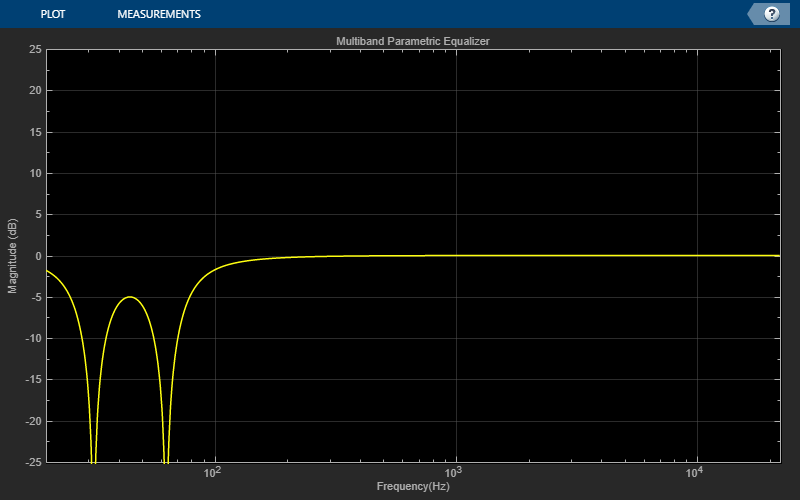
Task: Select the Frequency(Hz) x-axis label
Action: (x=412, y=487)
